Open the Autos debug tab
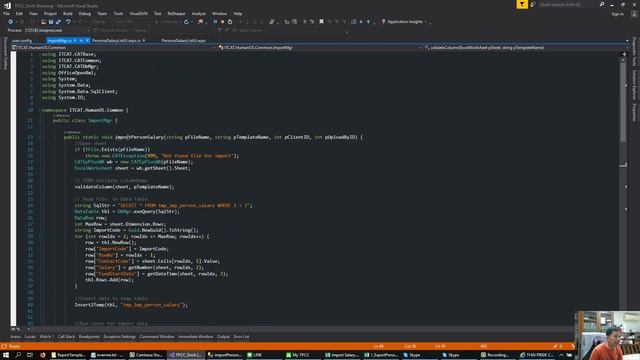The image size is (640, 360). click(15, 337)
